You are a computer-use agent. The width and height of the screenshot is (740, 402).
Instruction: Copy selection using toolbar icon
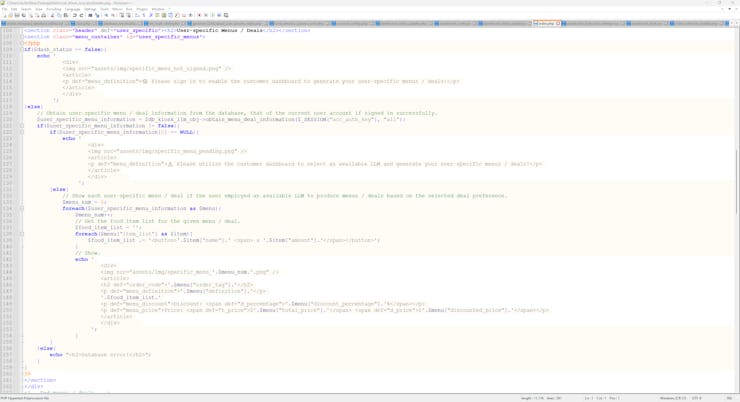(x=59, y=15)
